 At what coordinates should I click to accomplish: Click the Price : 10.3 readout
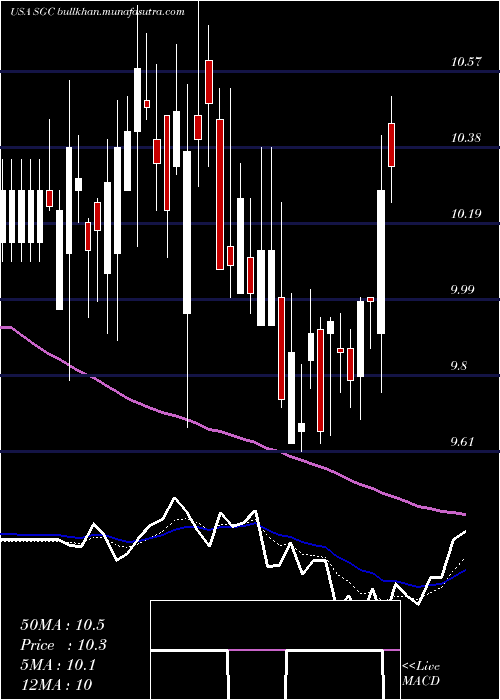pos(64,645)
